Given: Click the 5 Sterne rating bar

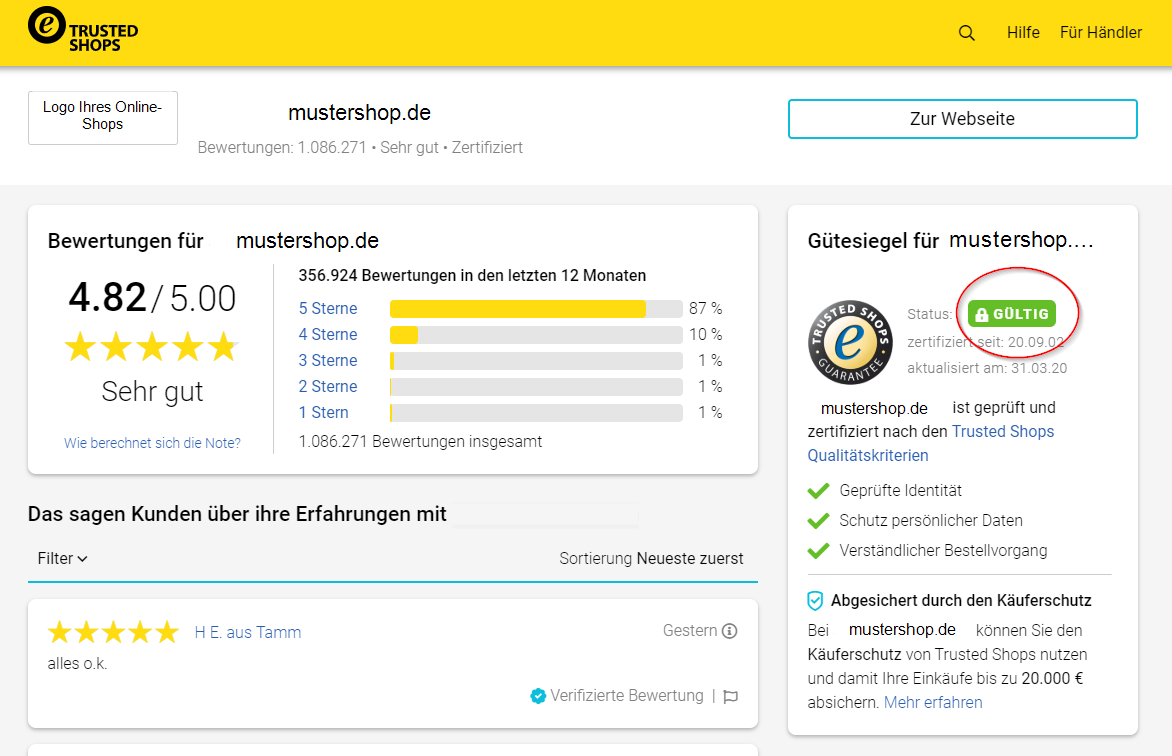Looking at the screenshot, I should (536, 309).
